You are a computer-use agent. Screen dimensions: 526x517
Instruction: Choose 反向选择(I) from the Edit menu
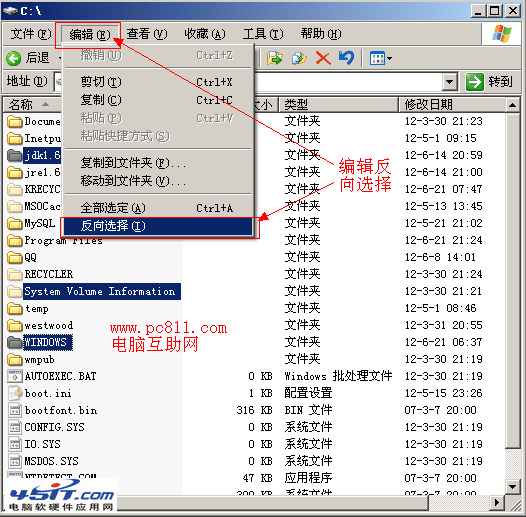(158, 226)
